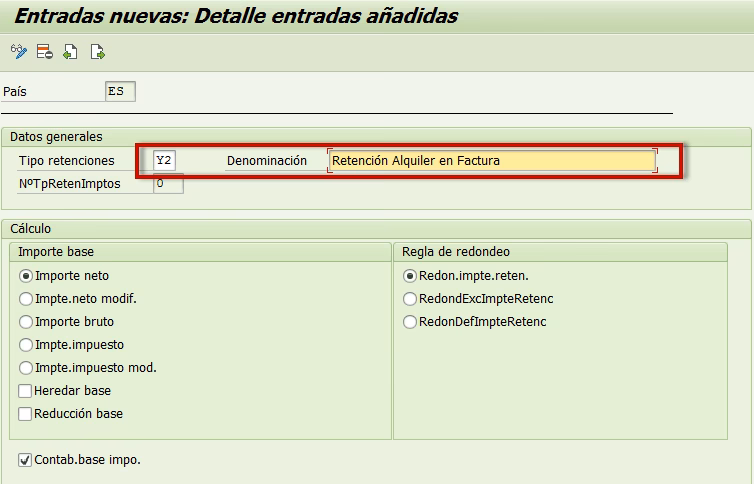Viewport: 754px width, 484px height.
Task: Go to the next entry icon
Action: (x=97, y=52)
